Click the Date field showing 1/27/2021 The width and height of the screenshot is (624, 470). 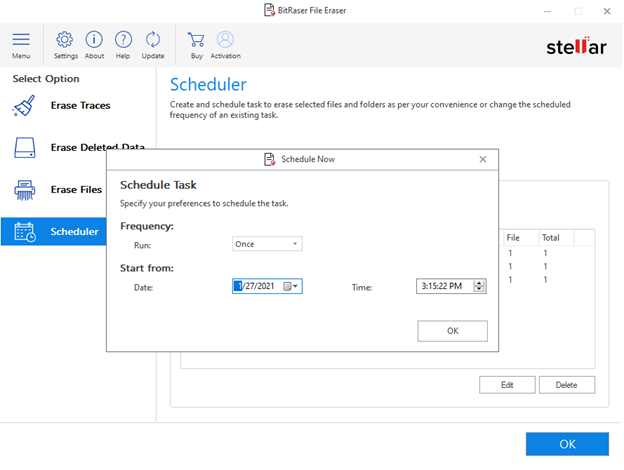(267, 286)
